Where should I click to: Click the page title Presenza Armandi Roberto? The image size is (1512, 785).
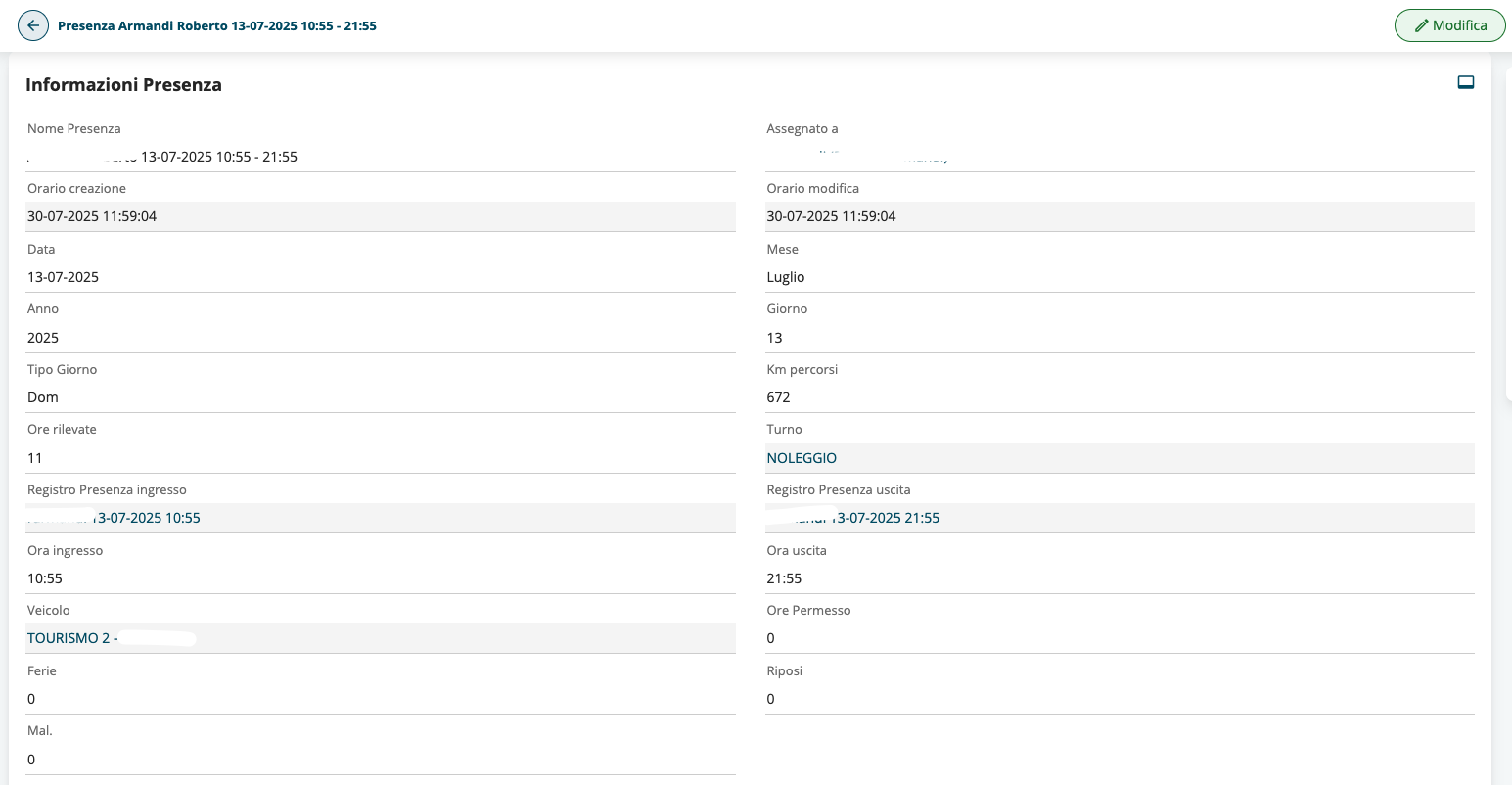[x=217, y=25]
